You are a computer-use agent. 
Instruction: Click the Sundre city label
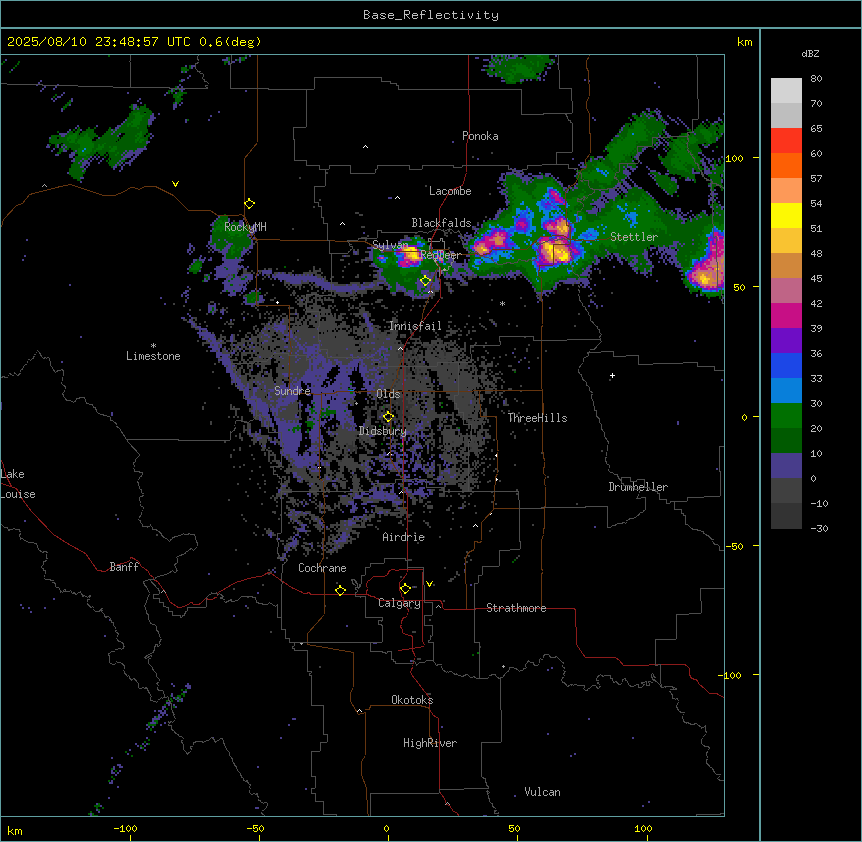tap(292, 391)
